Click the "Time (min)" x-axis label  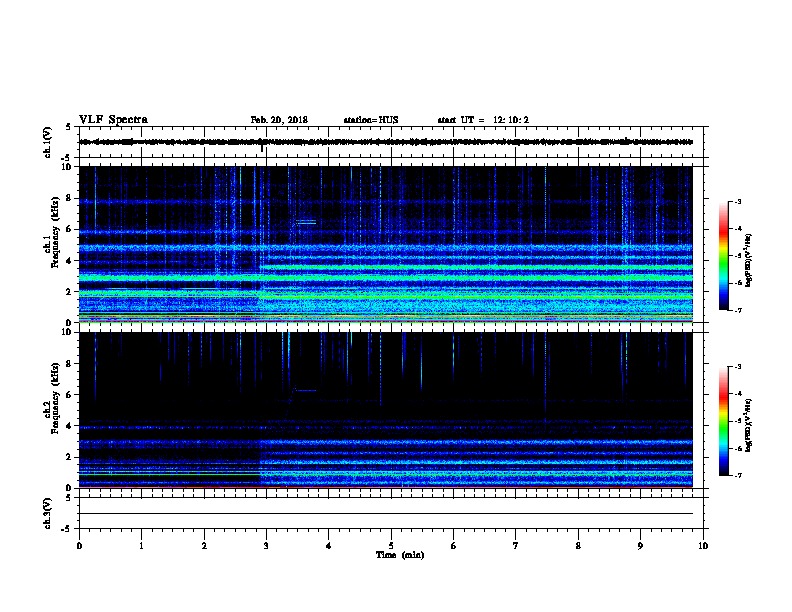coord(400,555)
